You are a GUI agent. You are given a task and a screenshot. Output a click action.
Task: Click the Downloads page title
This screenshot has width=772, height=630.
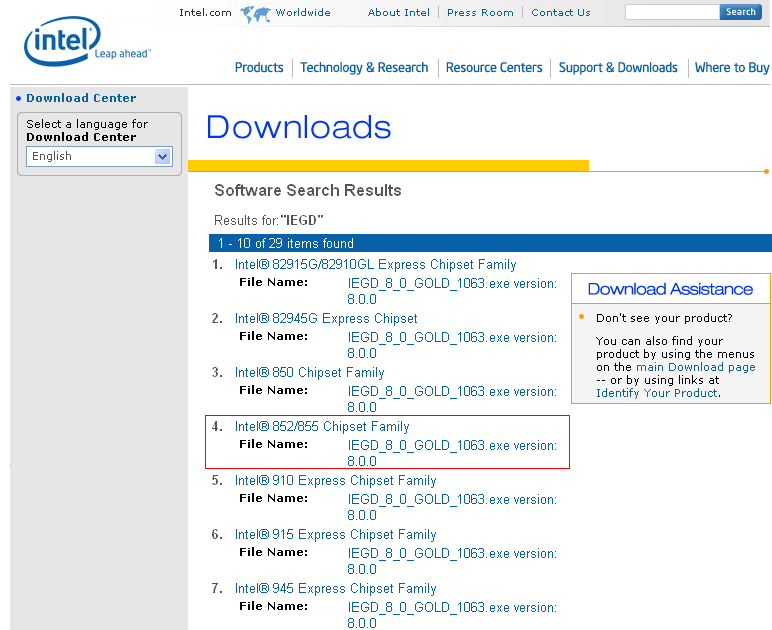point(298,127)
